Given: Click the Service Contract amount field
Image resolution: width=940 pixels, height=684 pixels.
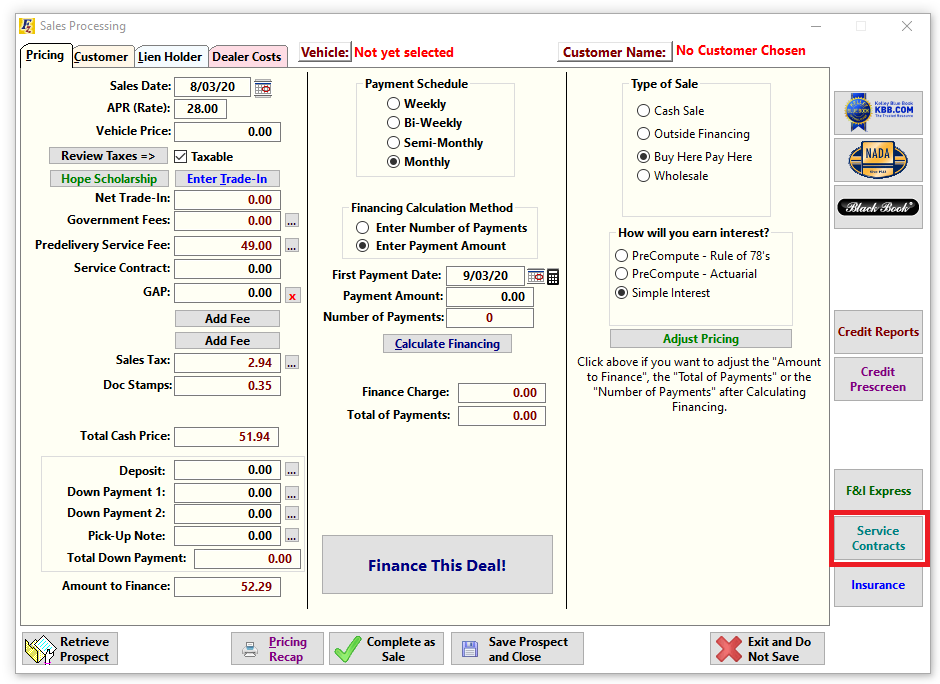Looking at the screenshot, I should click(227, 269).
